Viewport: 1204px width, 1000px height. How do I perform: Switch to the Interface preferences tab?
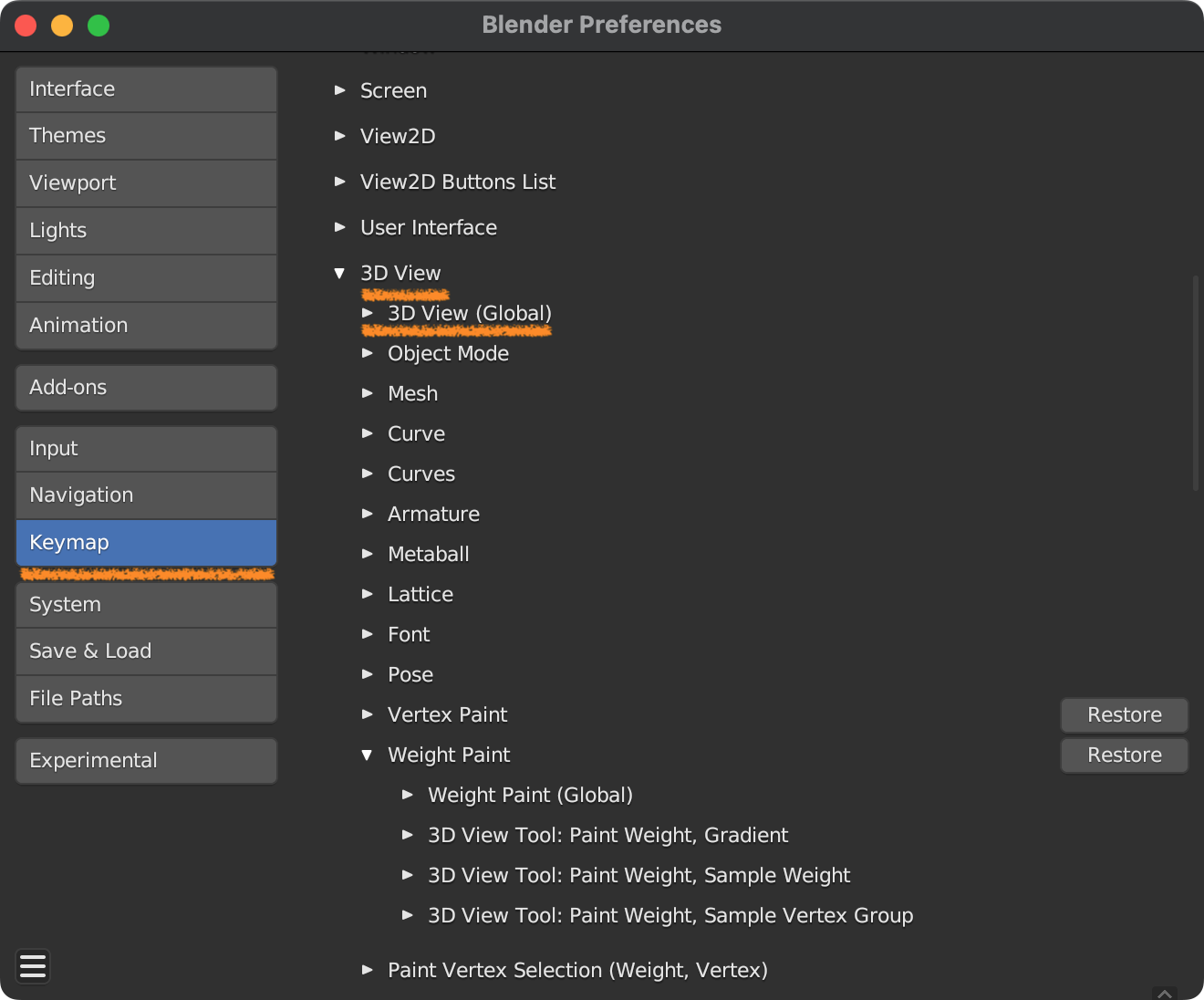coord(146,89)
